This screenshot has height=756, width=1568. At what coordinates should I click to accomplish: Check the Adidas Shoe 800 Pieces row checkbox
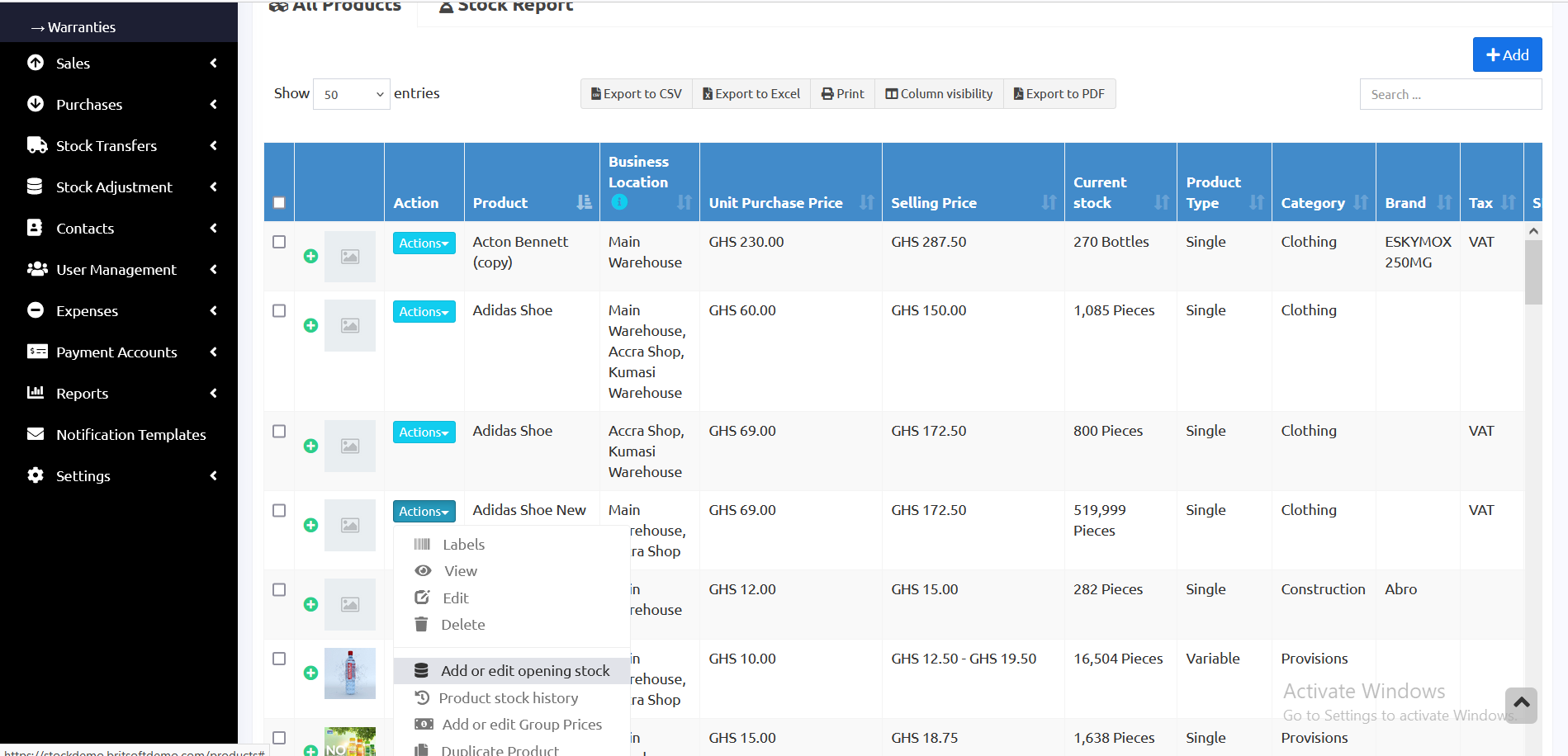click(x=279, y=431)
